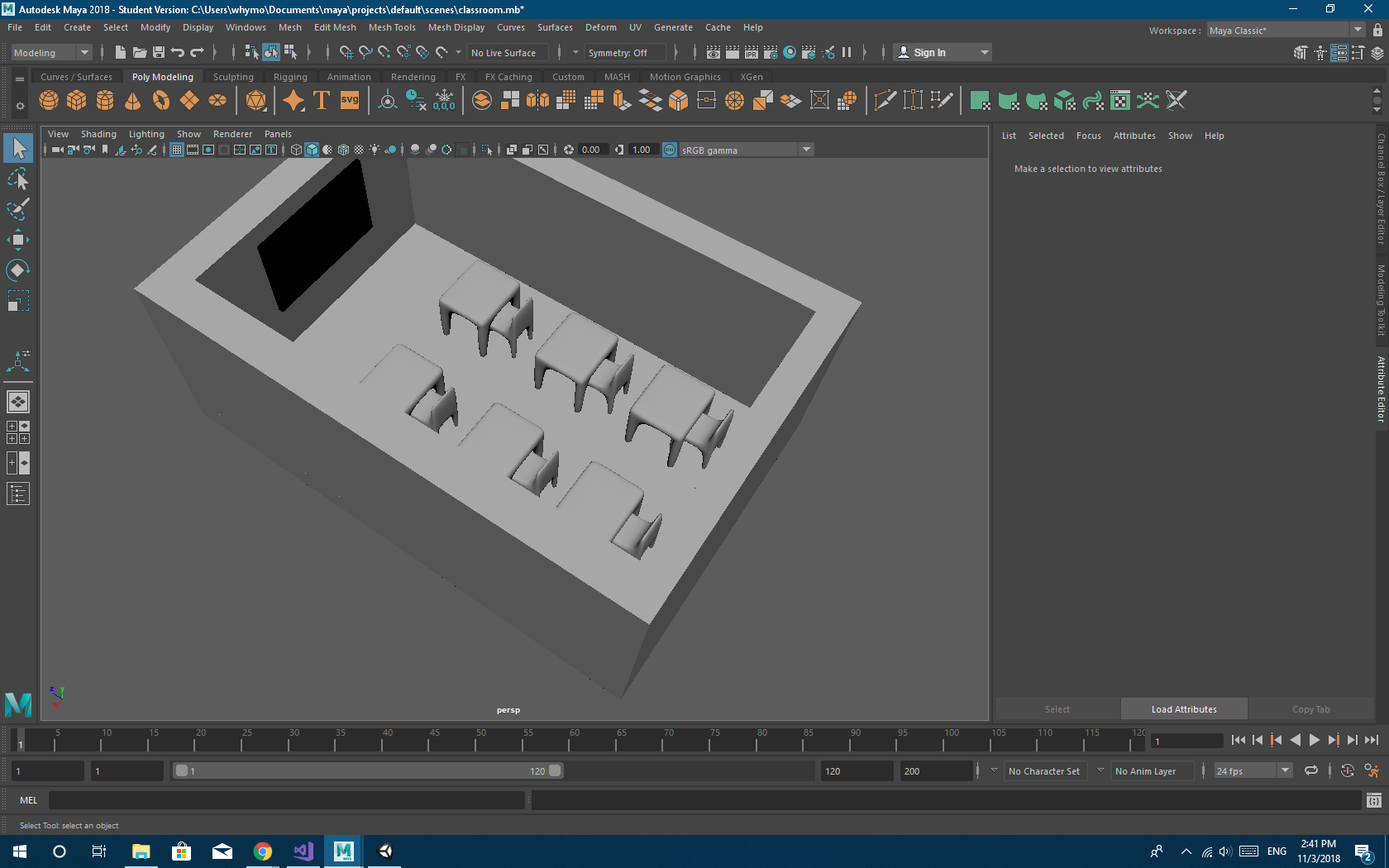
Task: Create polygon type text with T icon
Action: point(322,101)
